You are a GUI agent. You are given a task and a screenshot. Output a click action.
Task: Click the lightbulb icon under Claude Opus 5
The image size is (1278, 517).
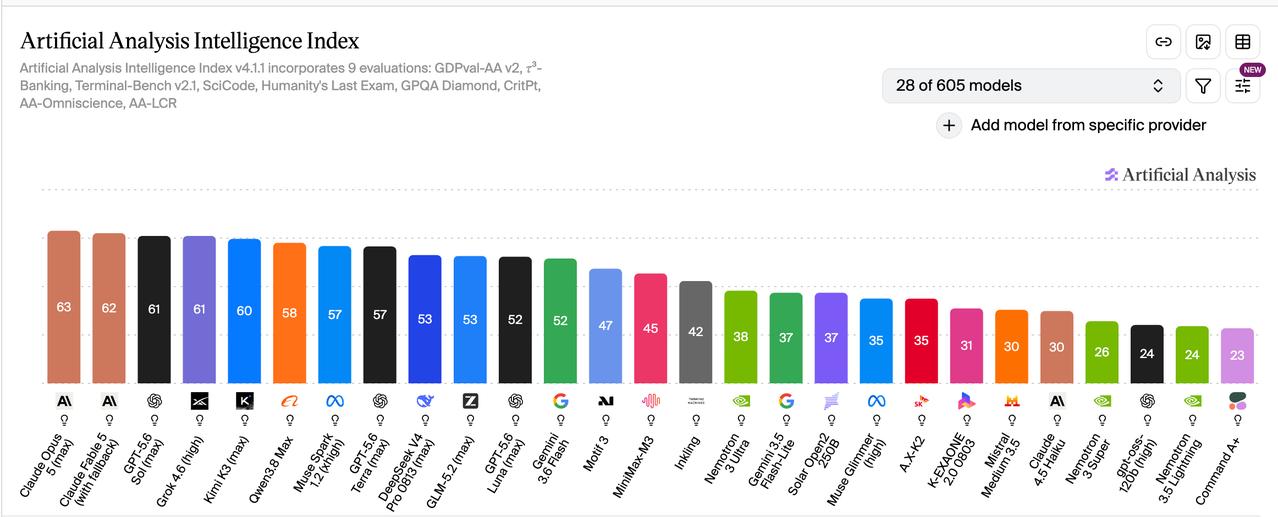pyautogui.click(x=64, y=420)
